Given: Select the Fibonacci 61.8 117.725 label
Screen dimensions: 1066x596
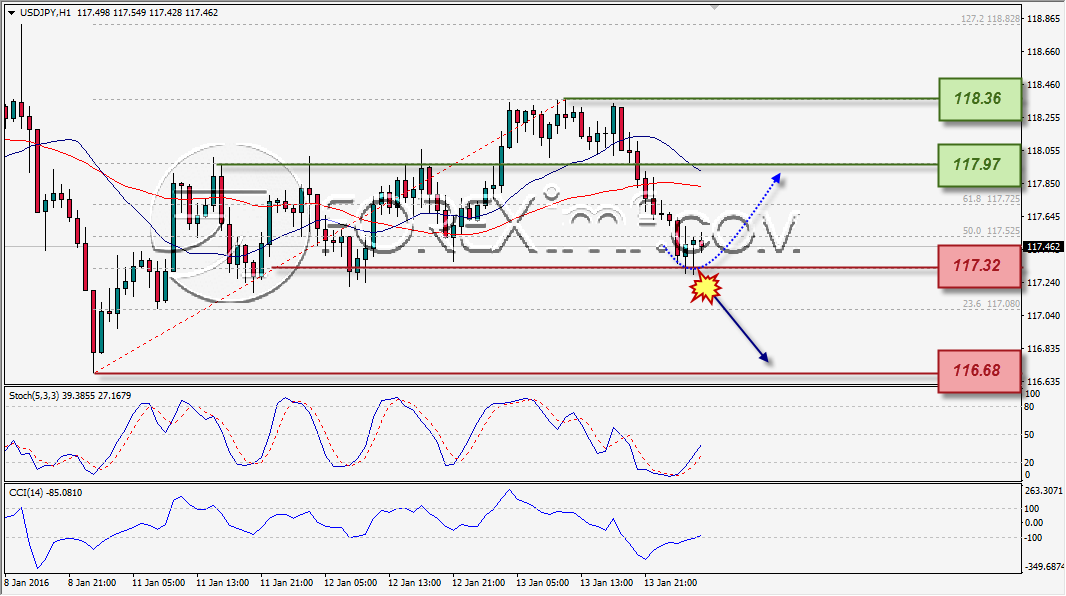Looking at the screenshot, I should pos(991,199).
